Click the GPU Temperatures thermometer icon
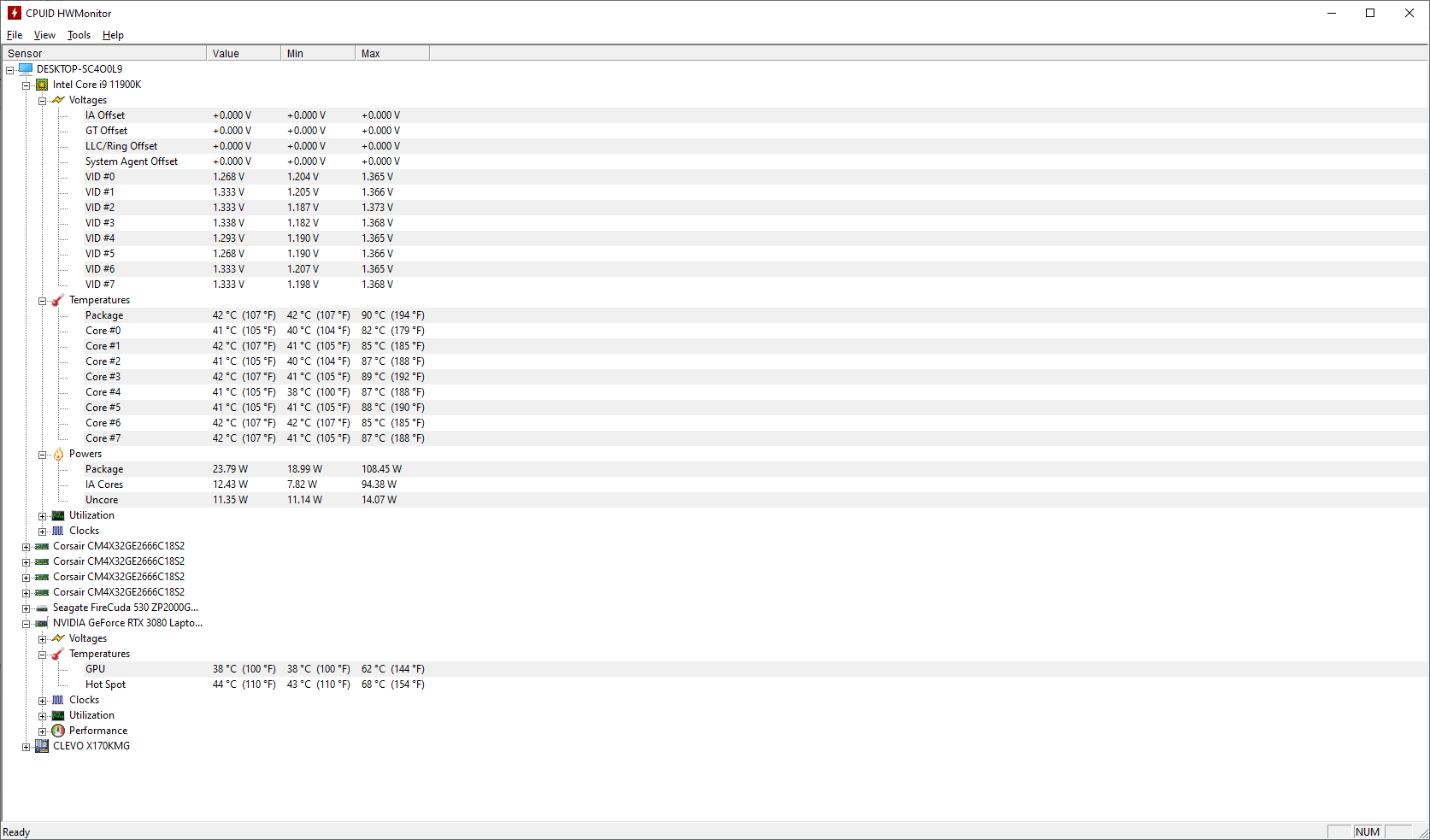The height and width of the screenshot is (840, 1430). pos(58,654)
